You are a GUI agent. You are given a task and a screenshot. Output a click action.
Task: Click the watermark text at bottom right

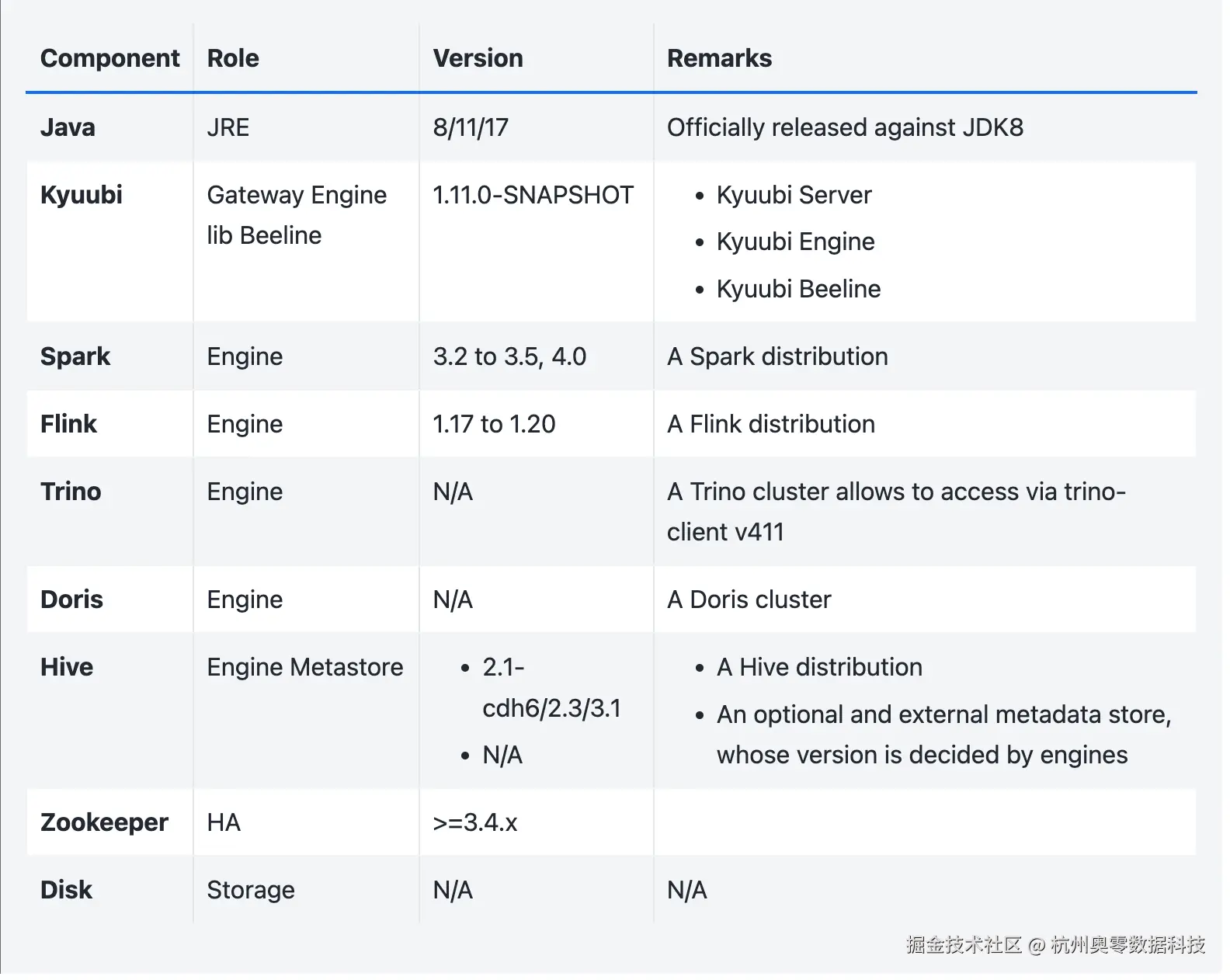pyautogui.click(x=1055, y=944)
